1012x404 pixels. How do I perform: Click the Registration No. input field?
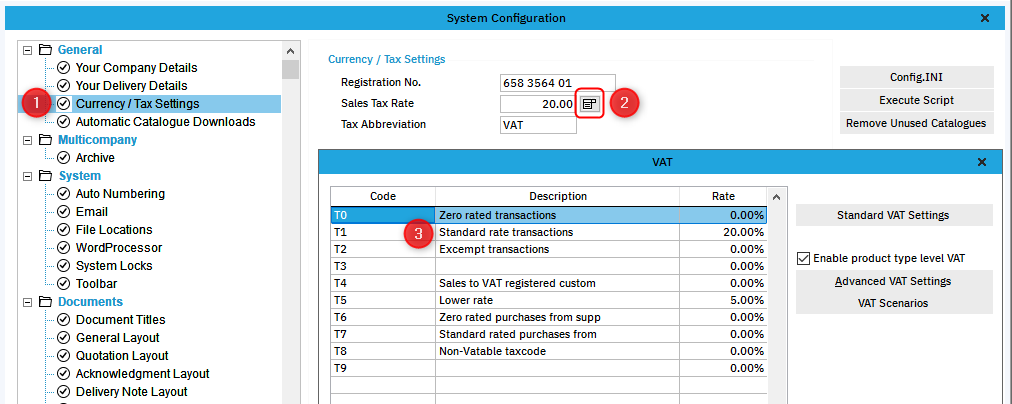[x=558, y=83]
